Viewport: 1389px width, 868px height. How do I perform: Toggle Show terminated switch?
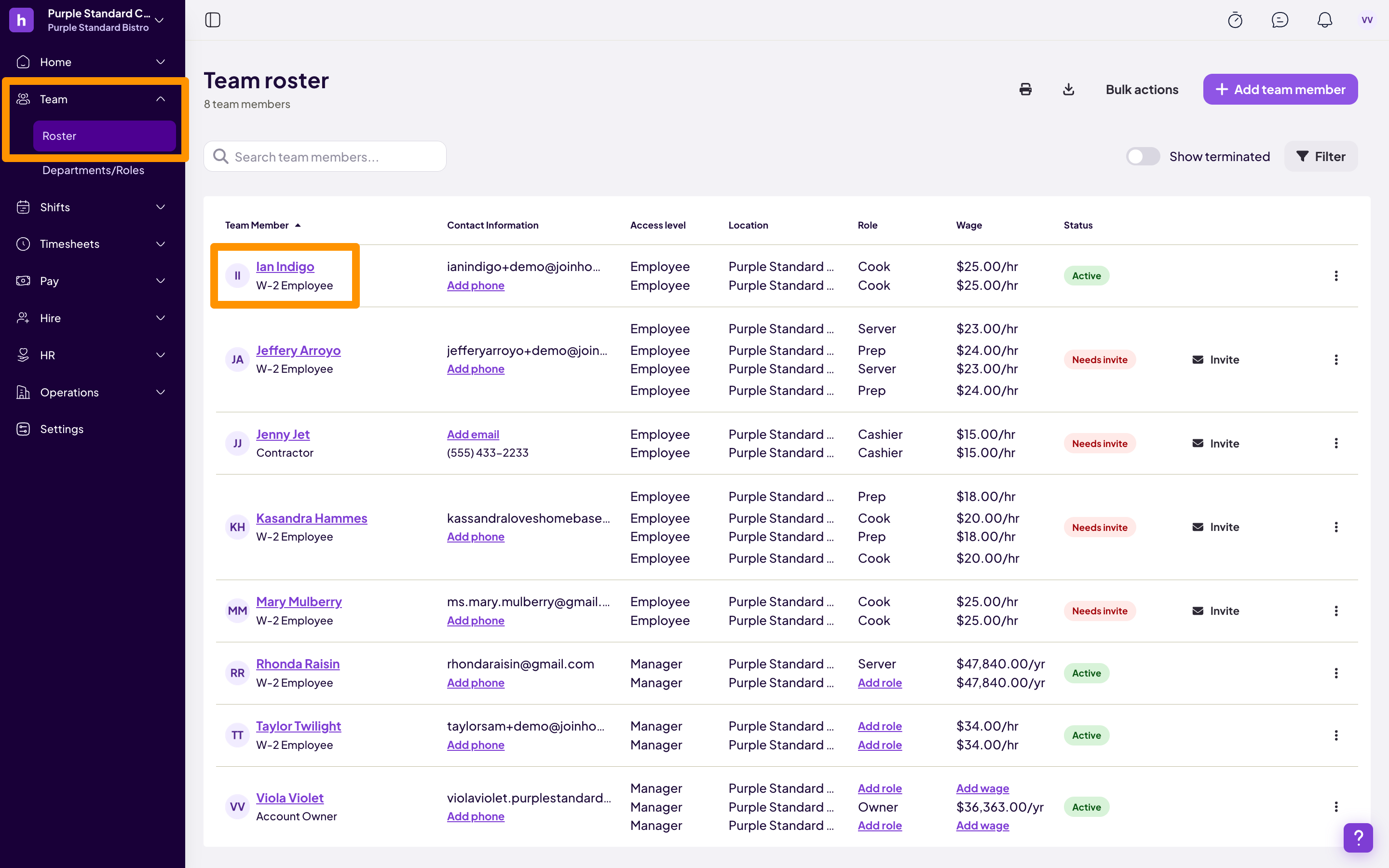pyautogui.click(x=1143, y=157)
